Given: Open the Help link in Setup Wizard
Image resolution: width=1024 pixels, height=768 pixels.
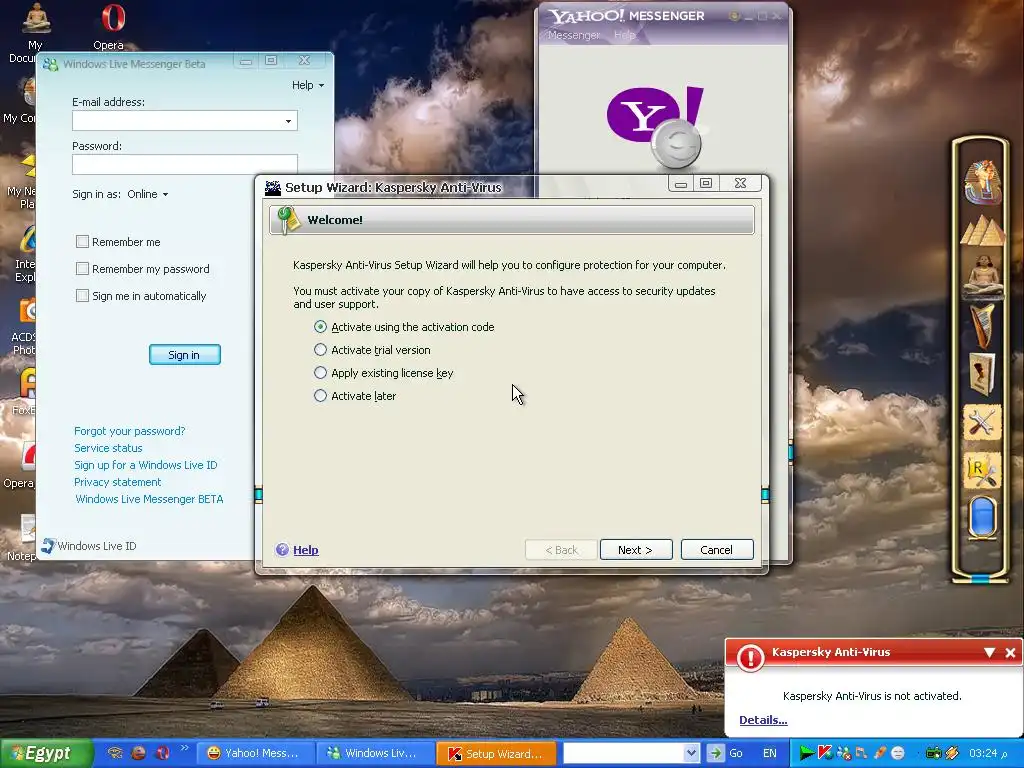Looking at the screenshot, I should tap(306, 550).
